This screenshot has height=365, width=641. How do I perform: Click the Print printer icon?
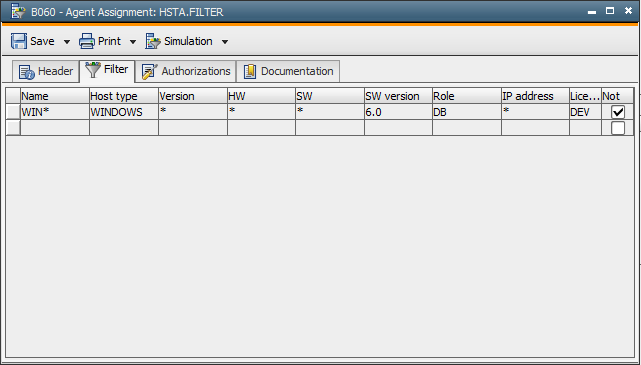pos(87,41)
